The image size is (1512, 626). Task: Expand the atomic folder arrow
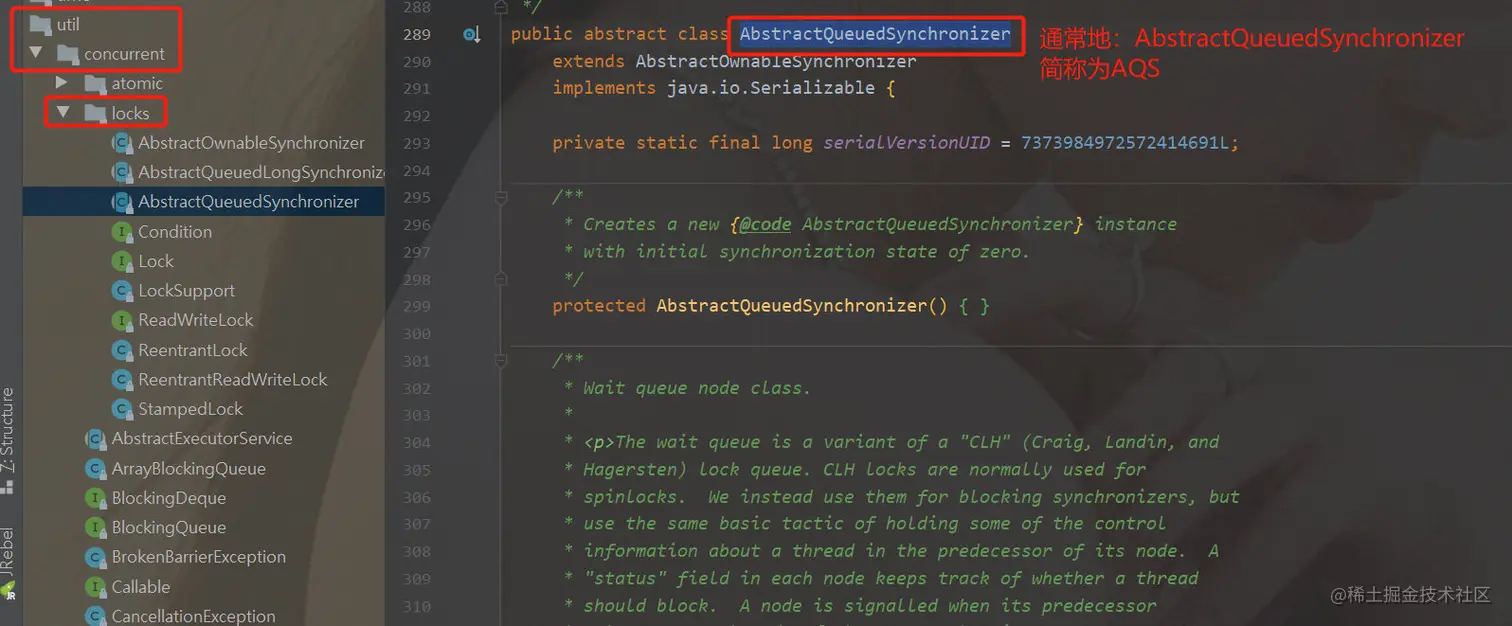[62, 83]
